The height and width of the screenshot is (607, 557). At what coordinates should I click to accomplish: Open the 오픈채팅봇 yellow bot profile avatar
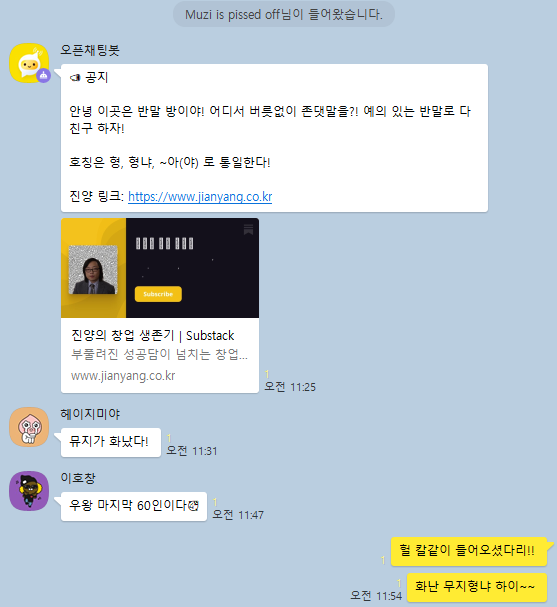(x=29, y=63)
